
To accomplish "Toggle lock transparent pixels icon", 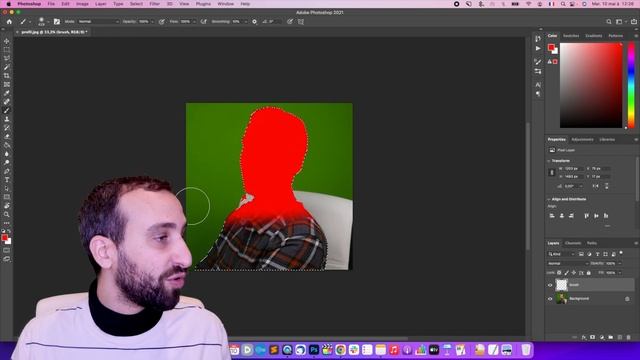I will [x=559, y=273].
